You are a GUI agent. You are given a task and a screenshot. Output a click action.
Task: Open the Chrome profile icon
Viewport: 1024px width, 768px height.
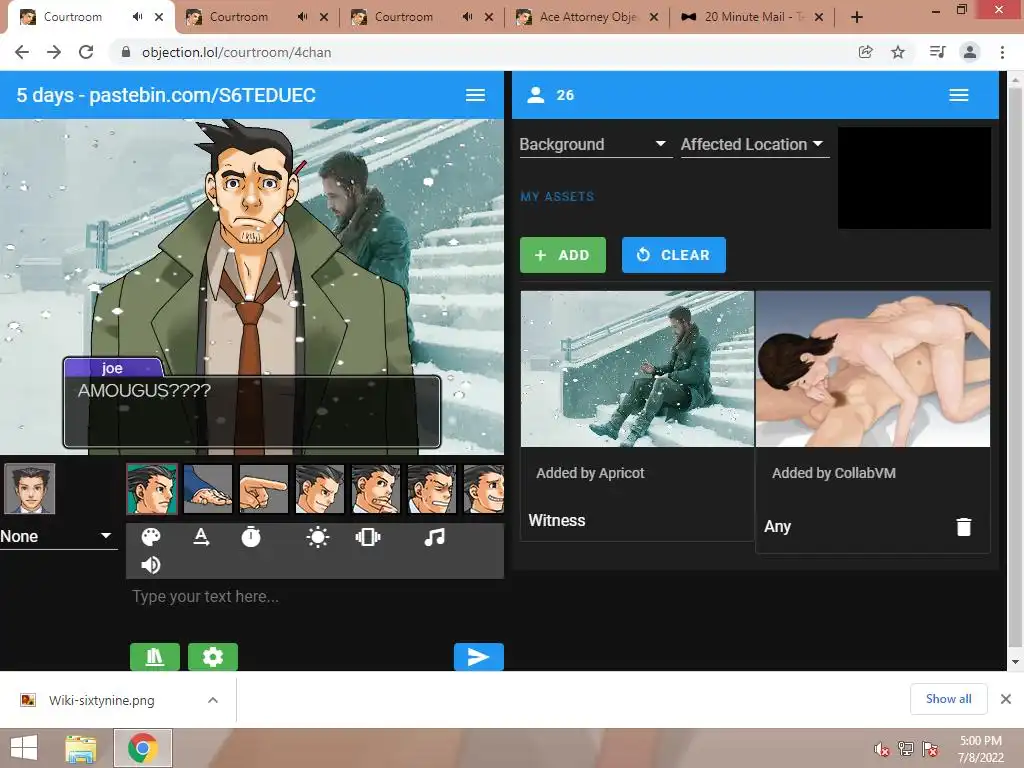click(970, 52)
